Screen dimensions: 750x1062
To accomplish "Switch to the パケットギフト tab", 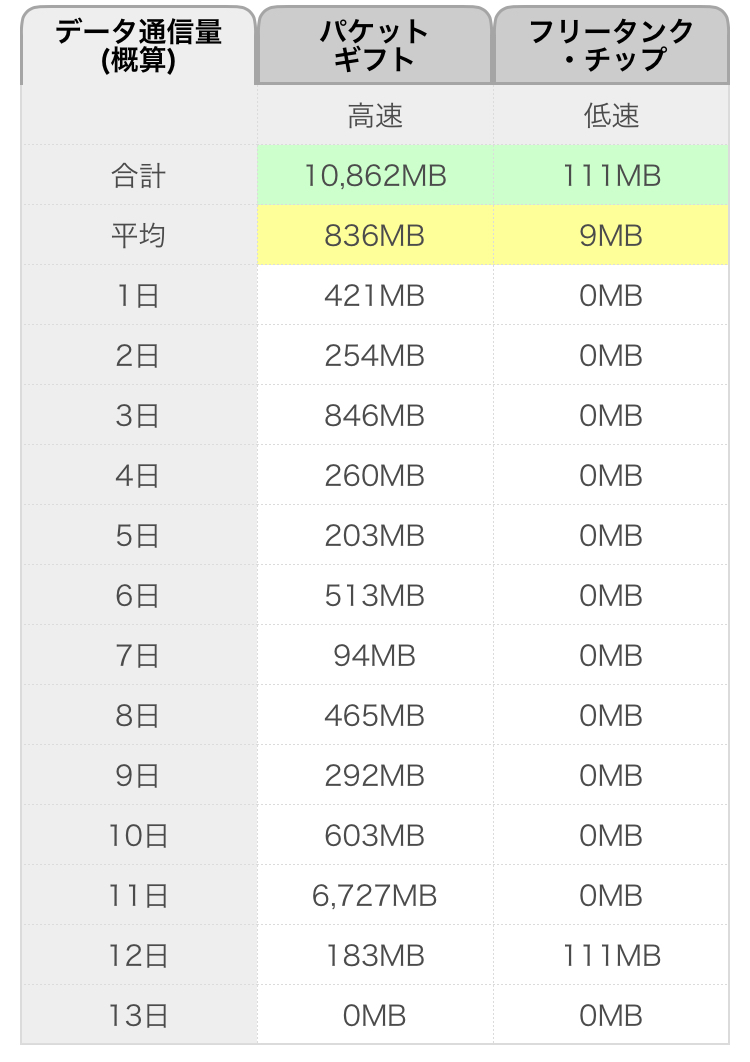I will pyautogui.click(x=375, y=46).
